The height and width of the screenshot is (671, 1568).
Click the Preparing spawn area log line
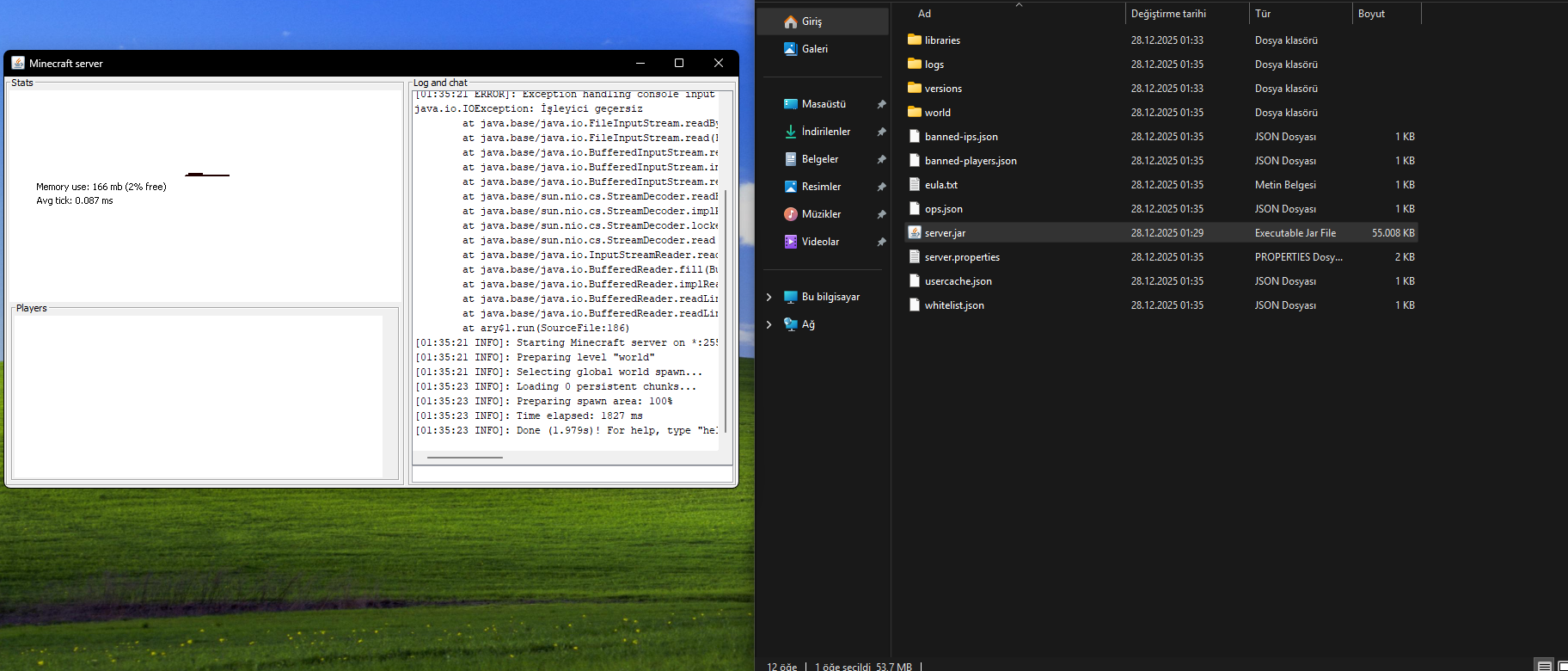[544, 402]
